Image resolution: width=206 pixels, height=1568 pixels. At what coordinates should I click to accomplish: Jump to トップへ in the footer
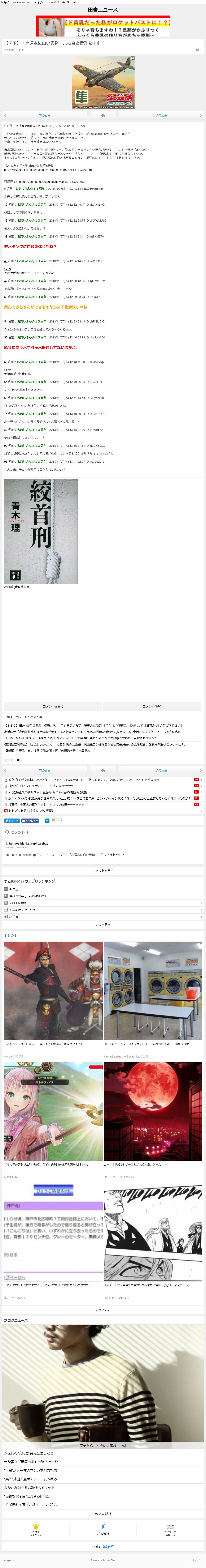197,1560
